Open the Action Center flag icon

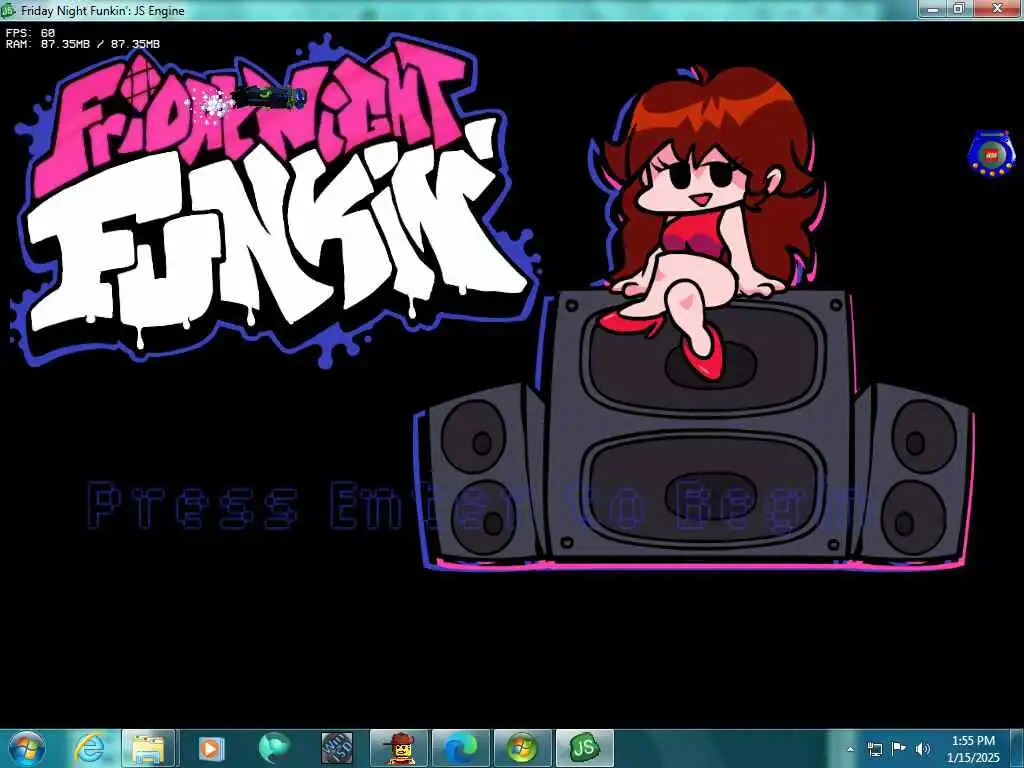899,749
